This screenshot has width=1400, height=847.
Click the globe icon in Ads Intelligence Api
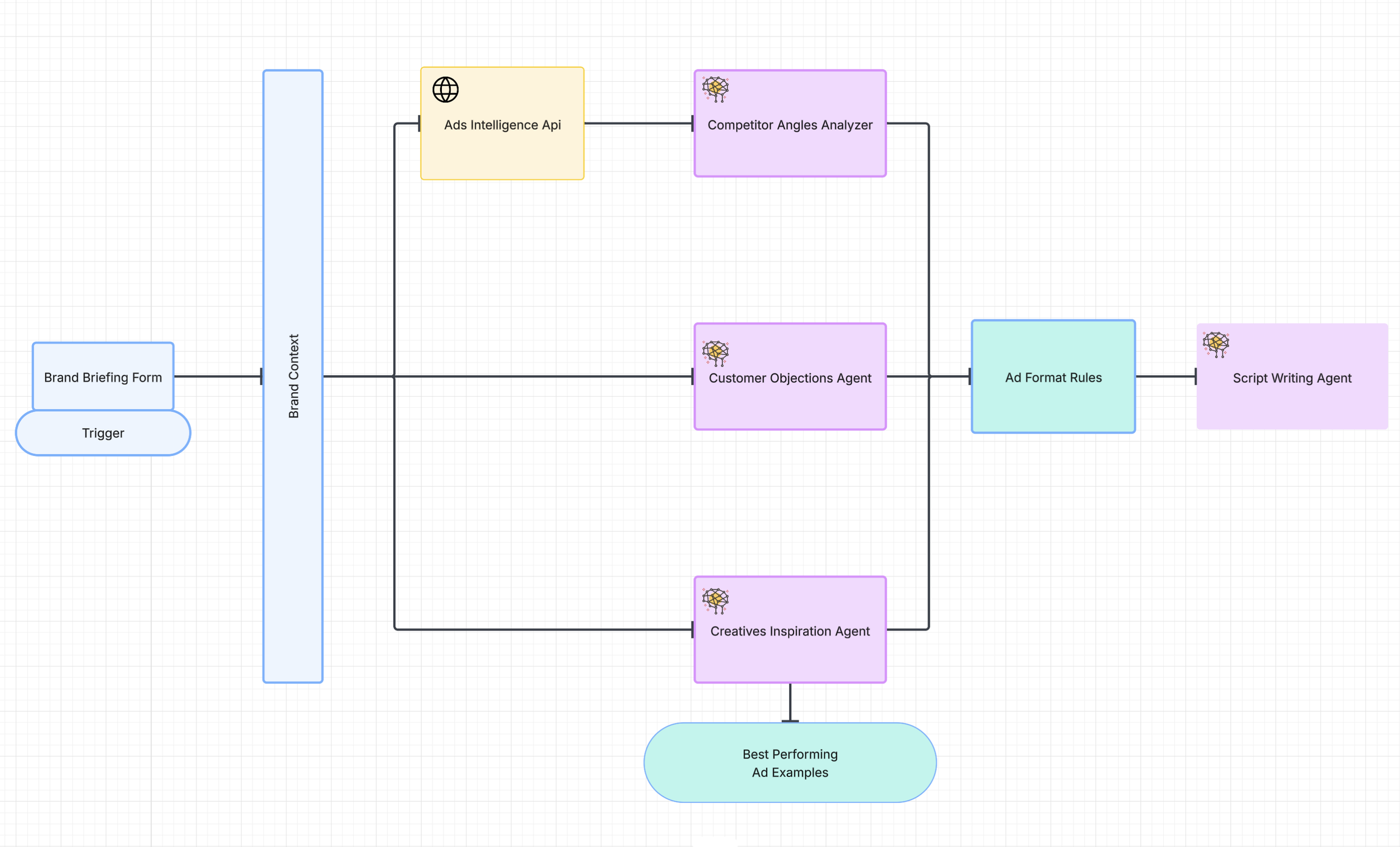445,90
